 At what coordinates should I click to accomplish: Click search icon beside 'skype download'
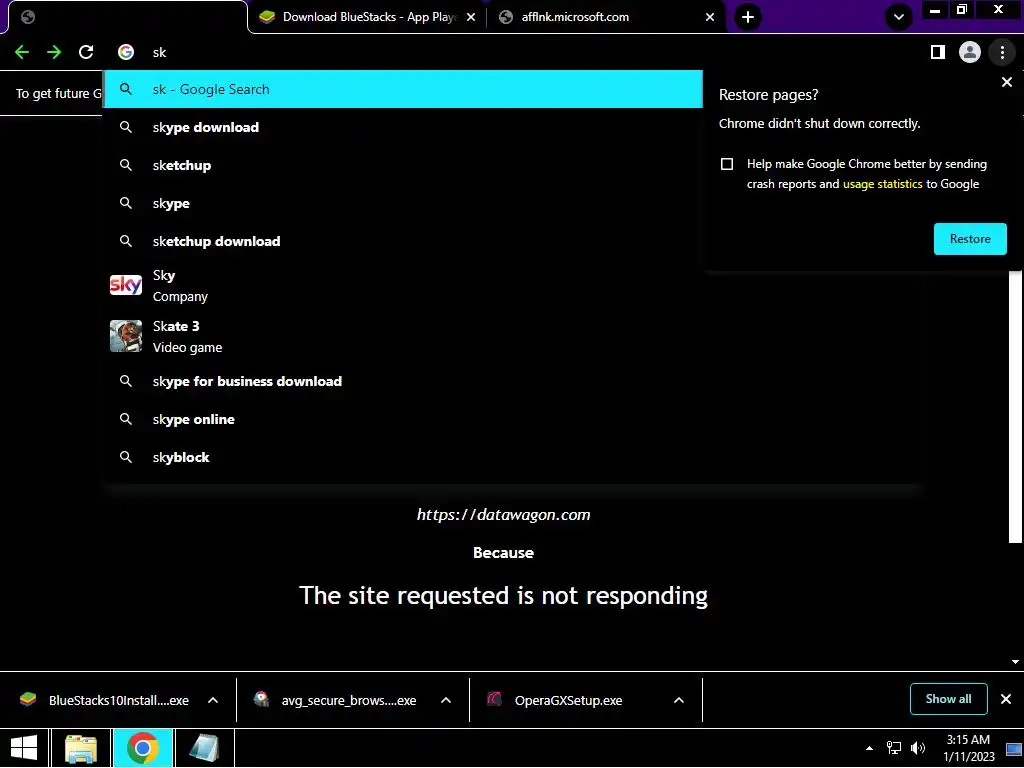[126, 127]
